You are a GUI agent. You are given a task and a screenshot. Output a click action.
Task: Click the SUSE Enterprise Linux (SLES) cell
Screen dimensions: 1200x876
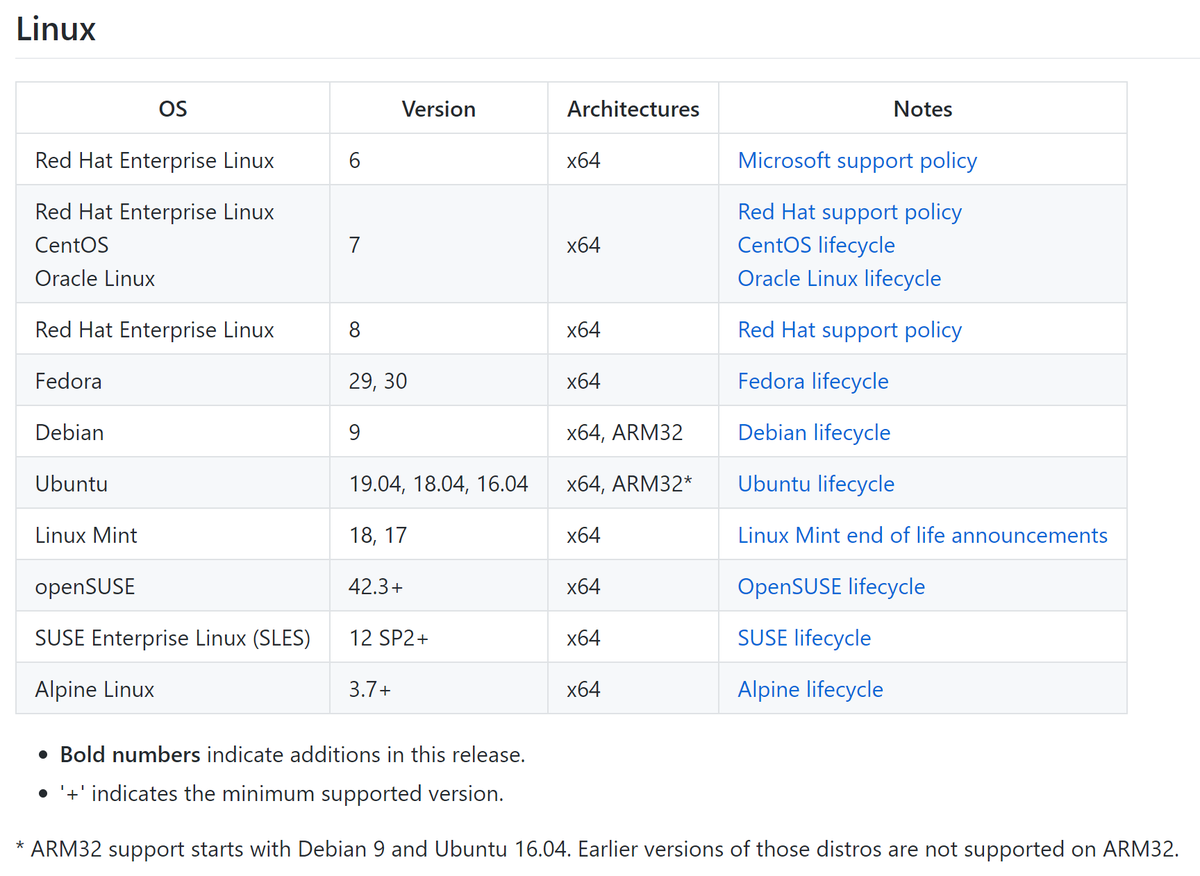click(x=172, y=638)
